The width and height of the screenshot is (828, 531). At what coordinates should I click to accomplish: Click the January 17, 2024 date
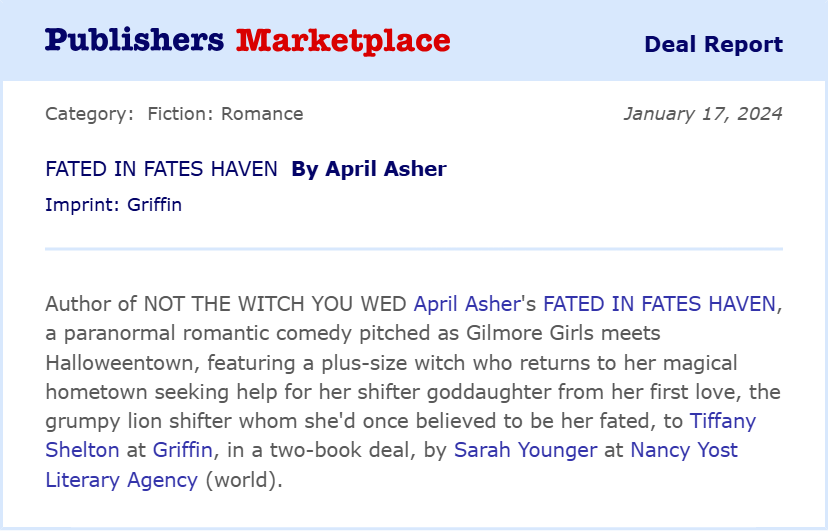702,114
